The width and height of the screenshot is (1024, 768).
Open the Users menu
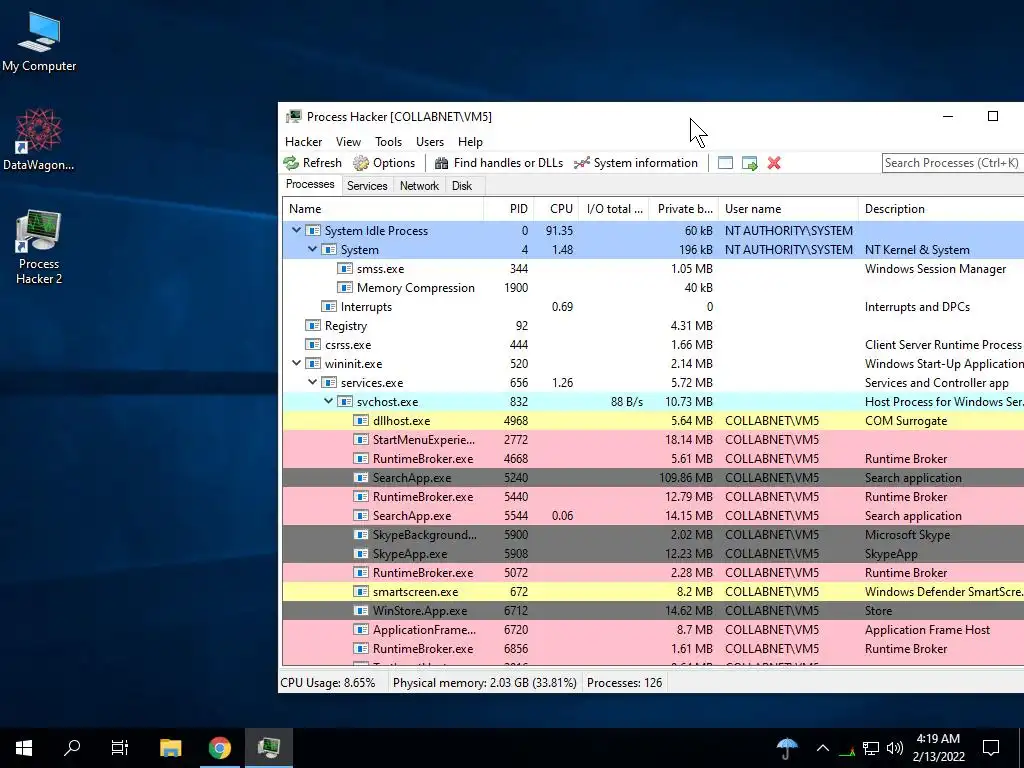(x=430, y=142)
